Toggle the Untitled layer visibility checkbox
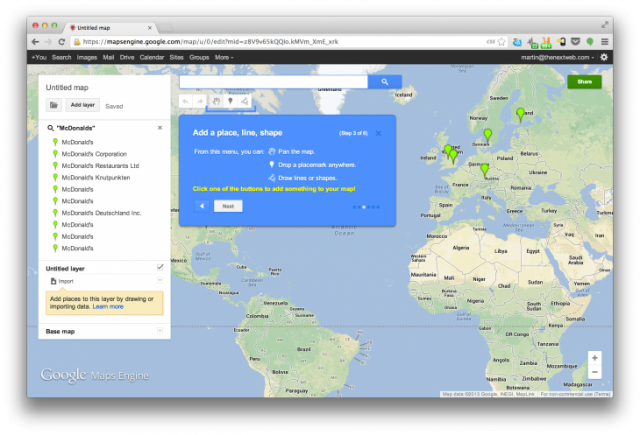This screenshot has height=435, width=640. (x=160, y=268)
